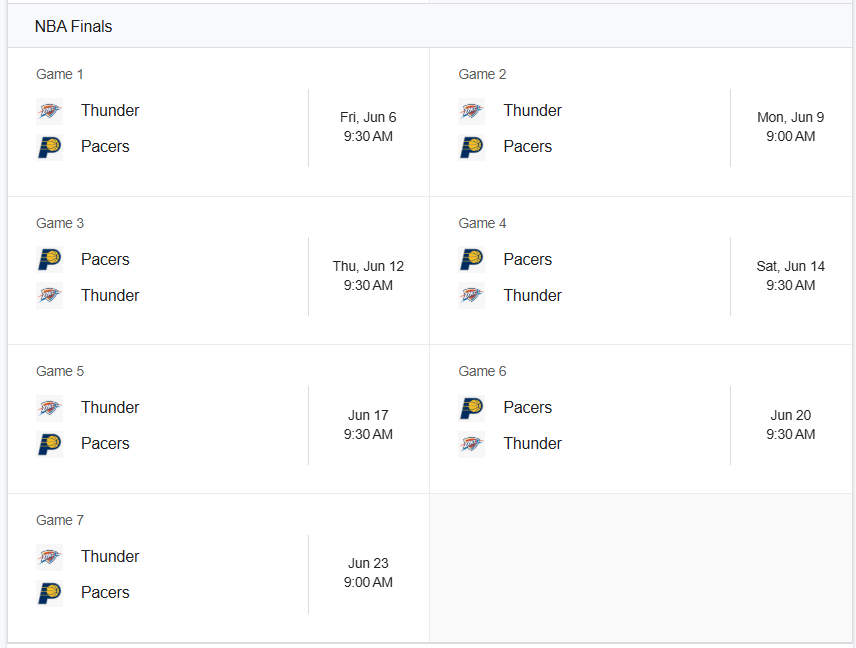This screenshot has width=856, height=648.
Task: Click Pacers logo in Game 1
Action: (49, 147)
